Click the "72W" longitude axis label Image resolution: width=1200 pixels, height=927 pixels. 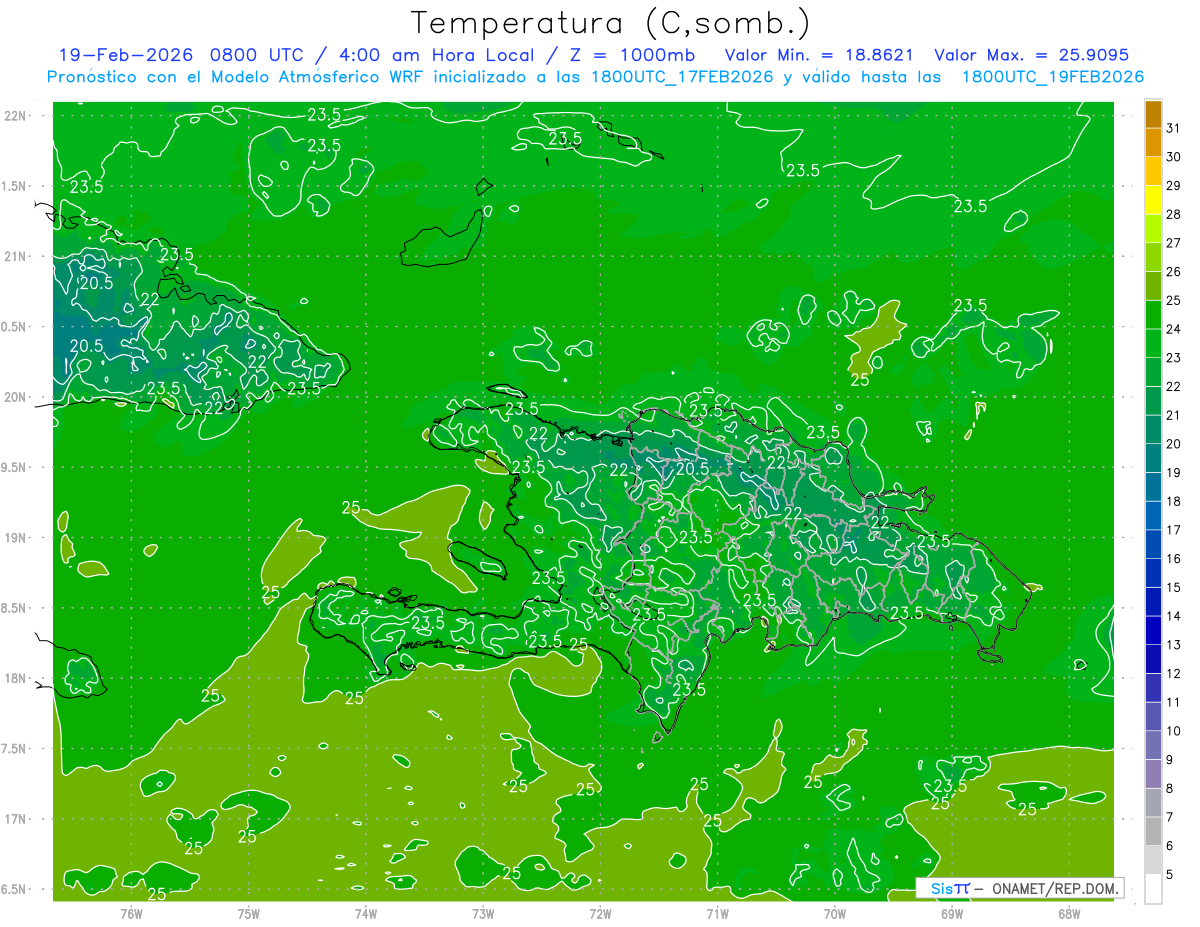point(600,913)
